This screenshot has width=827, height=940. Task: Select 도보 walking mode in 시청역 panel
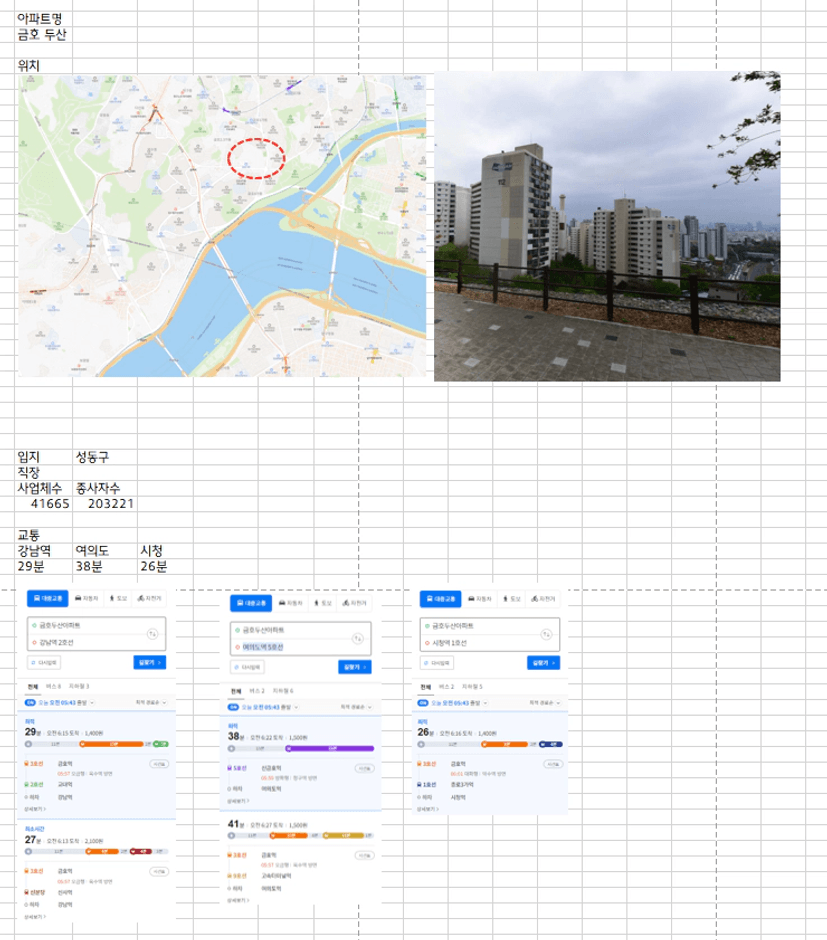point(512,599)
